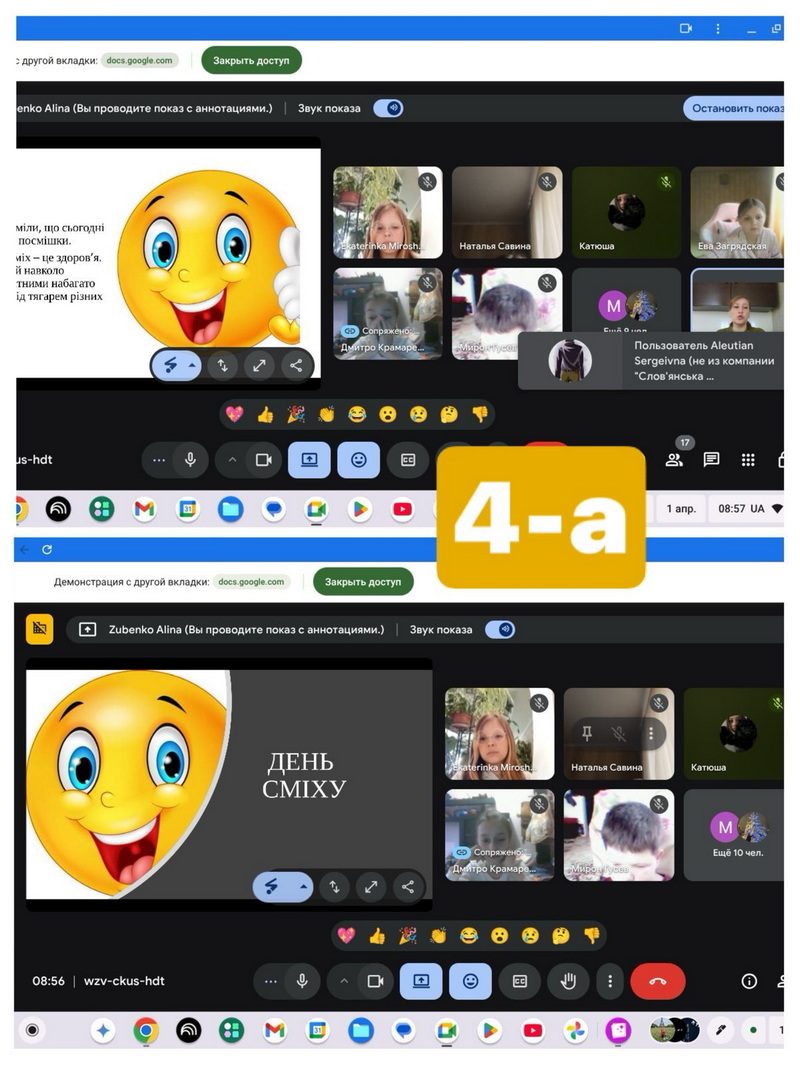The height and width of the screenshot is (1065, 800).
Task: Turn off camera in the lower meeting toolbar
Action: (375, 981)
